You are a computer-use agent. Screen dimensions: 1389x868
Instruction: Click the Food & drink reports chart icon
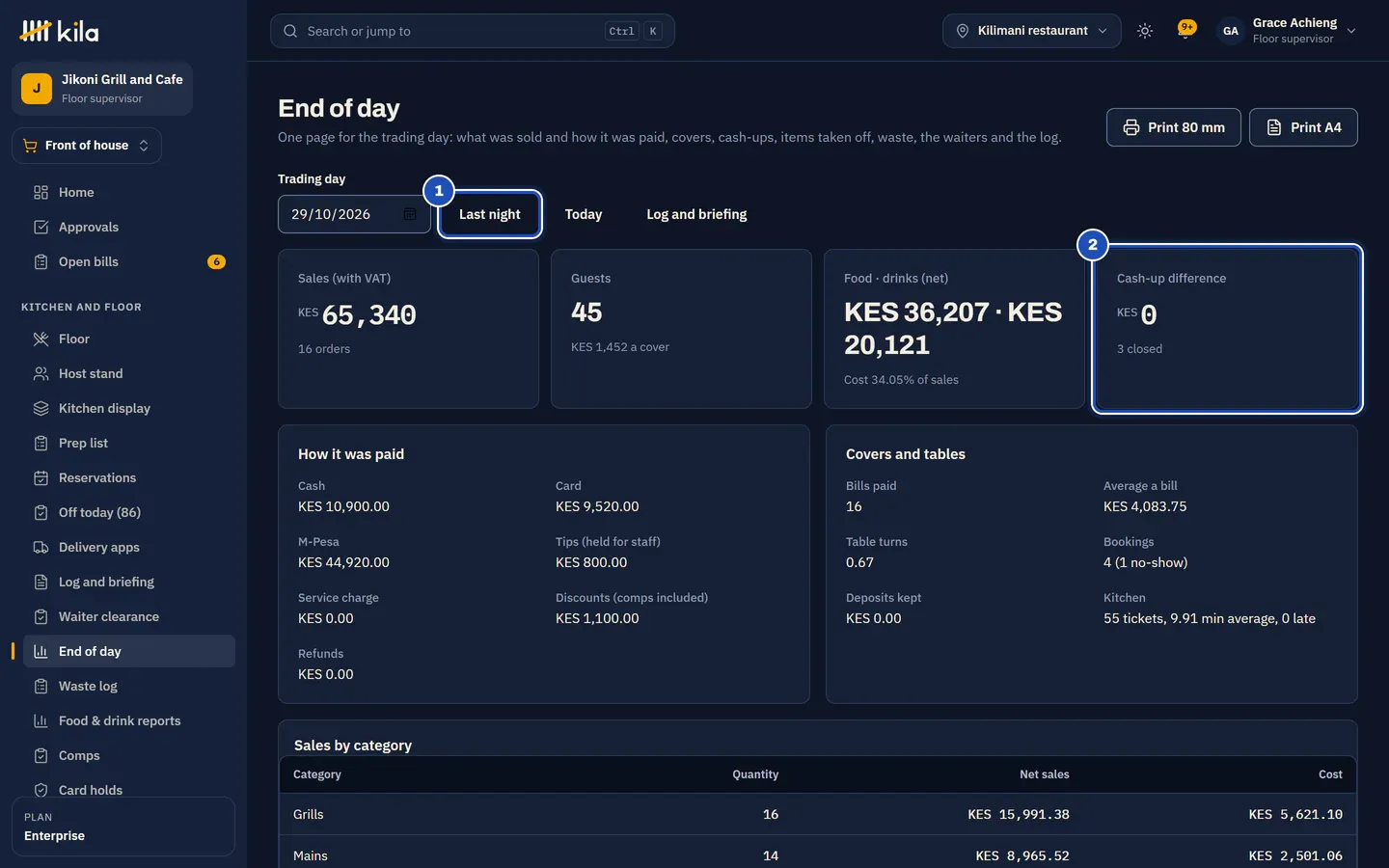[x=41, y=721]
